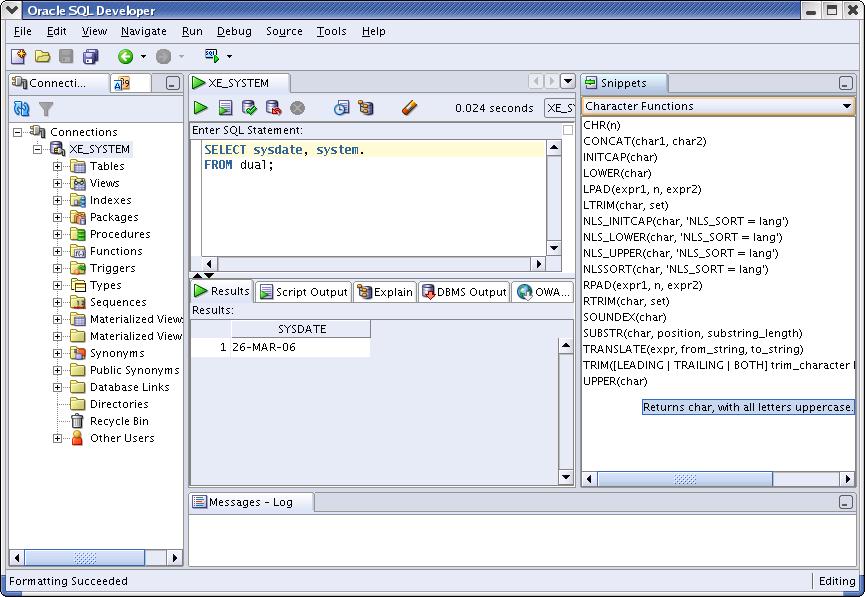Open a SQL Worksheet from main toolbar
The image size is (865, 597).
tap(212, 56)
